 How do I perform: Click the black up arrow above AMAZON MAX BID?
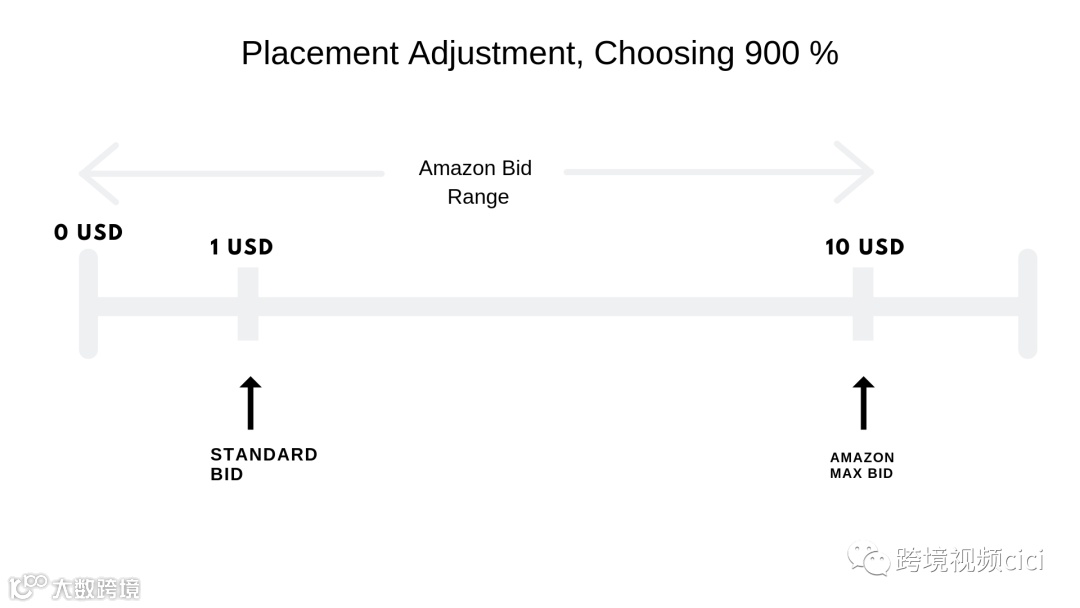point(862,403)
